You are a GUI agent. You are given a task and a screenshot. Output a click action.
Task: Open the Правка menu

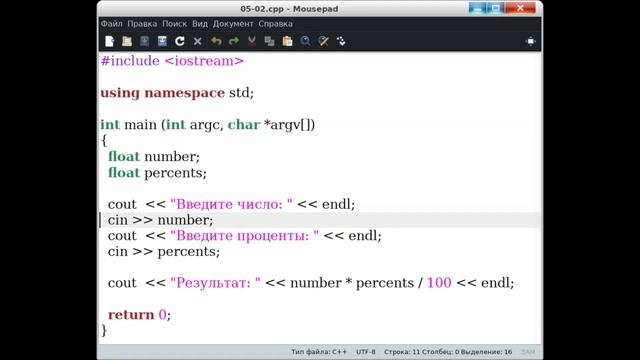142,24
